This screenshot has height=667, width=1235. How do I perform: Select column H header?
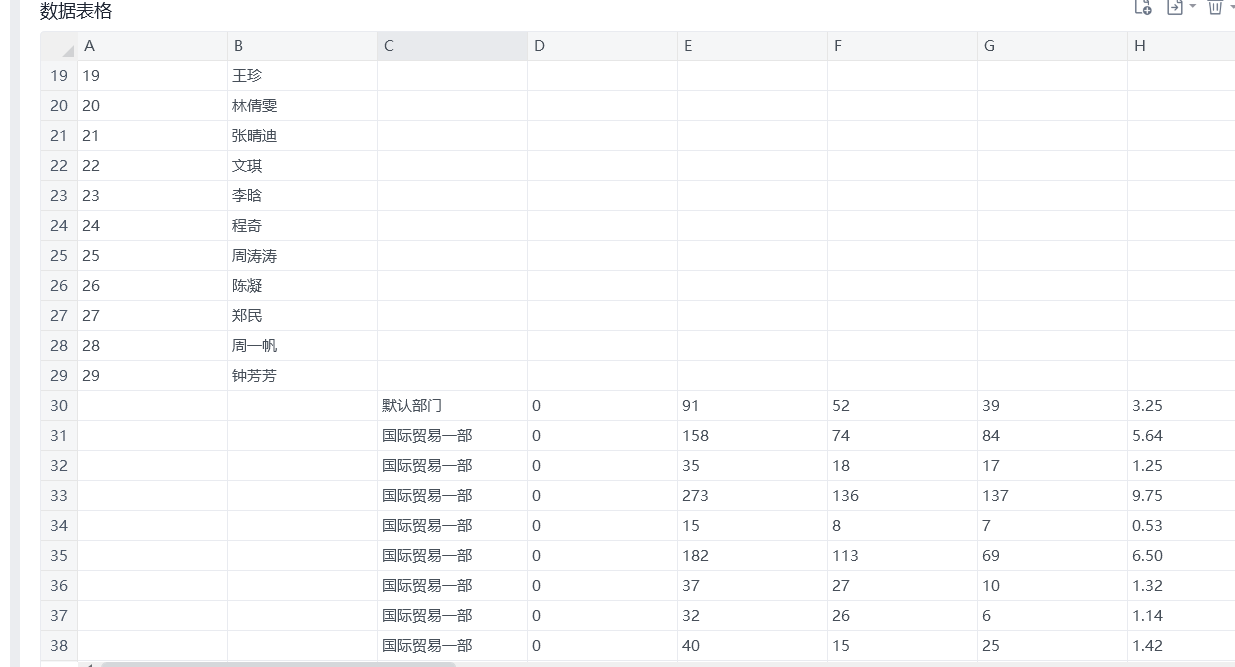[x=1181, y=46]
